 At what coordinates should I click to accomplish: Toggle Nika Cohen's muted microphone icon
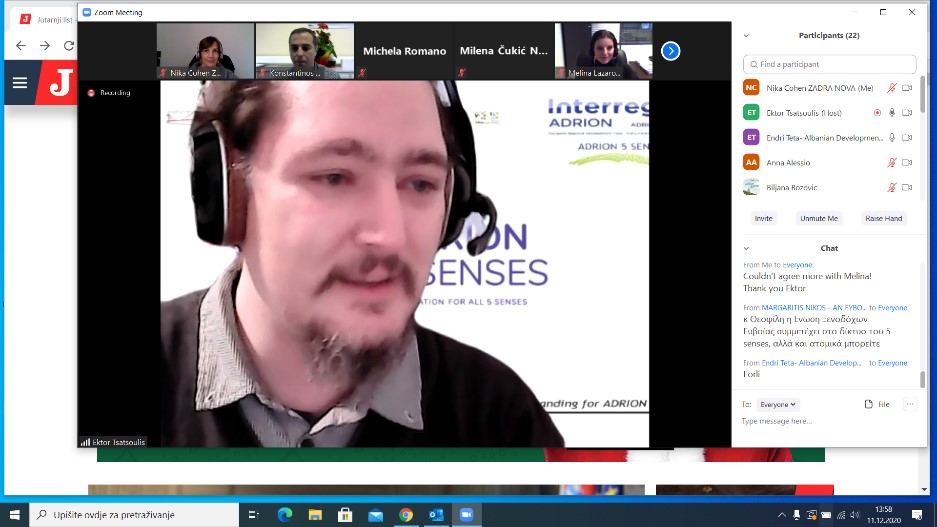[x=891, y=88]
